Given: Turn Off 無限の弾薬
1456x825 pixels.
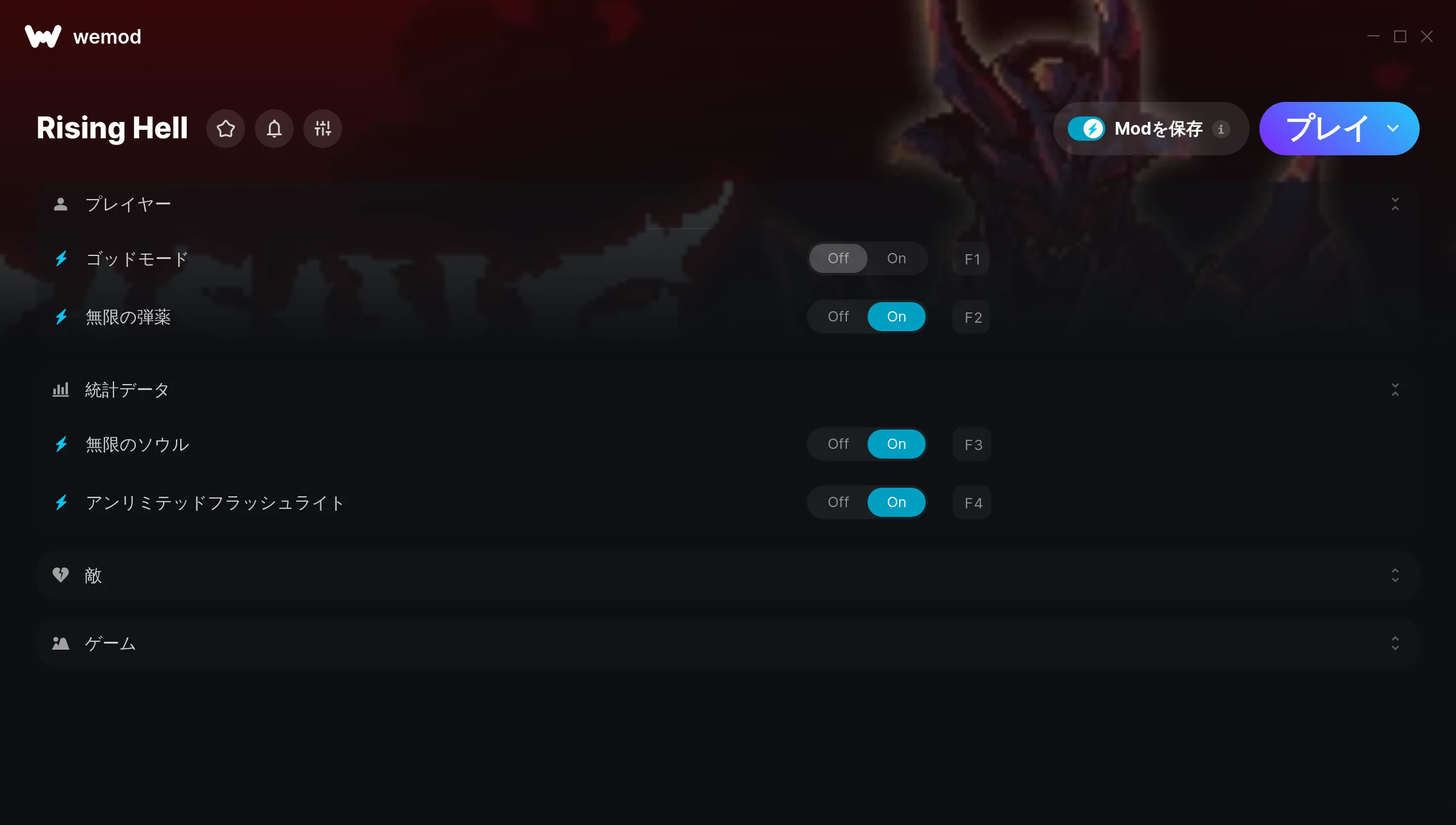Looking at the screenshot, I should click(838, 317).
